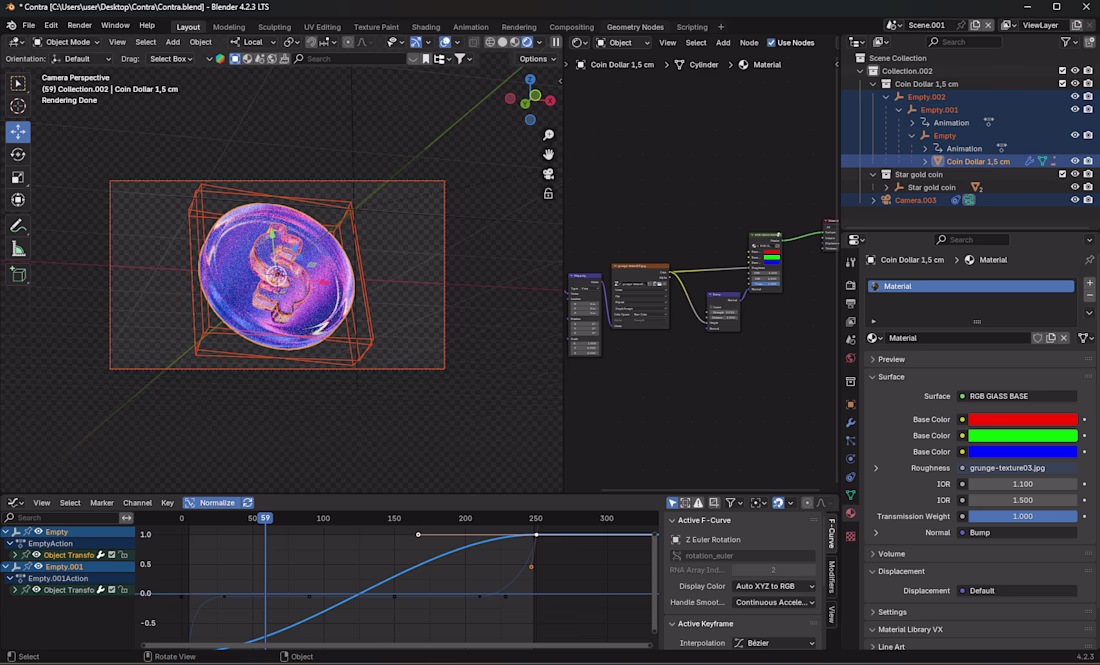
Task: Expand the Volume panel
Action: pos(891,553)
